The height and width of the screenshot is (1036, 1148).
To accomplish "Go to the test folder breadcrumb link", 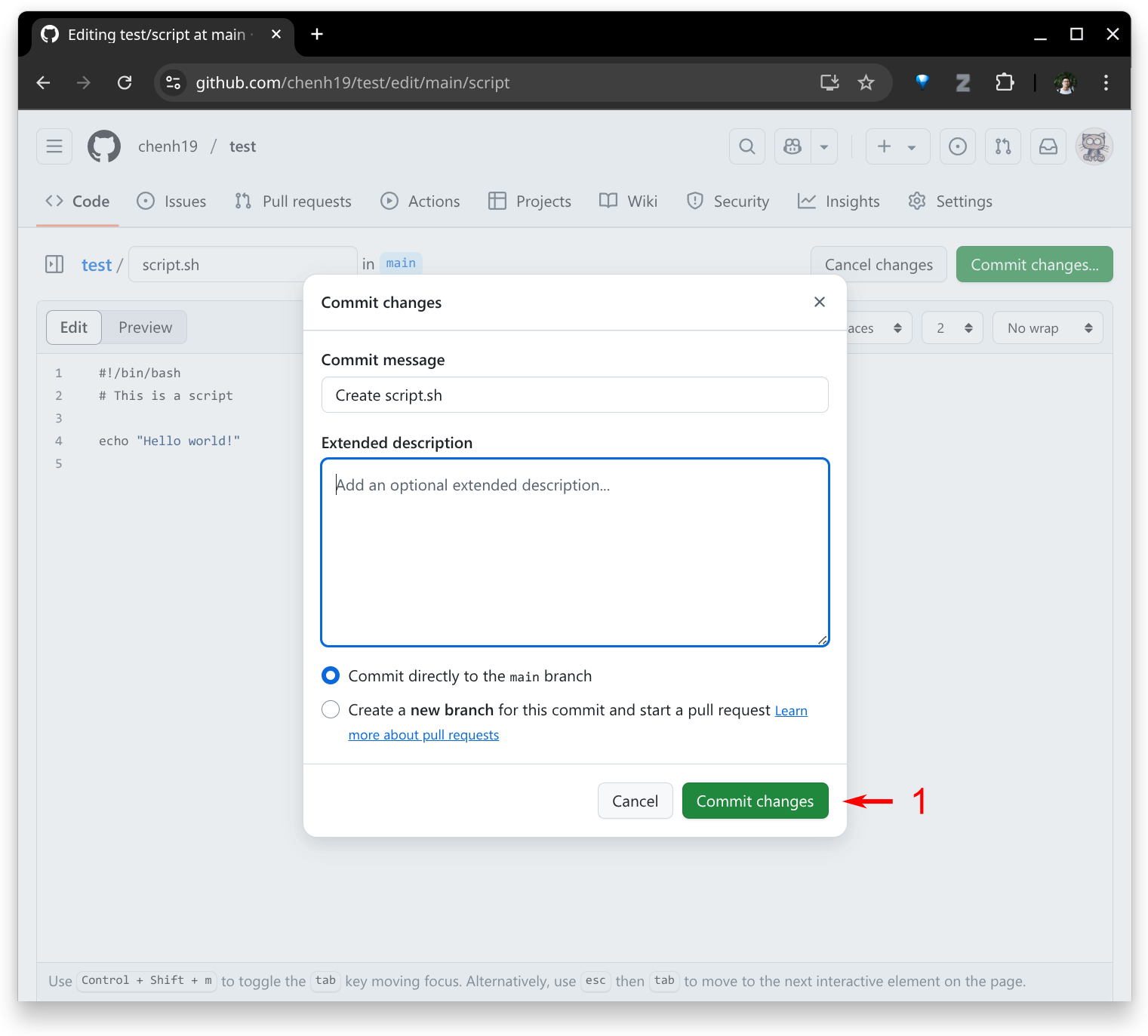I will (97, 265).
